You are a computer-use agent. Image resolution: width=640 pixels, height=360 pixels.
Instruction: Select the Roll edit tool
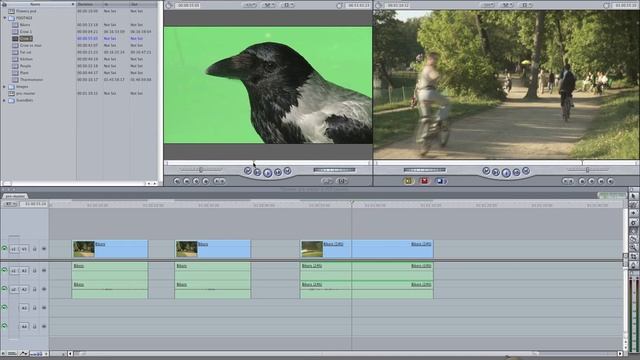coord(633,222)
